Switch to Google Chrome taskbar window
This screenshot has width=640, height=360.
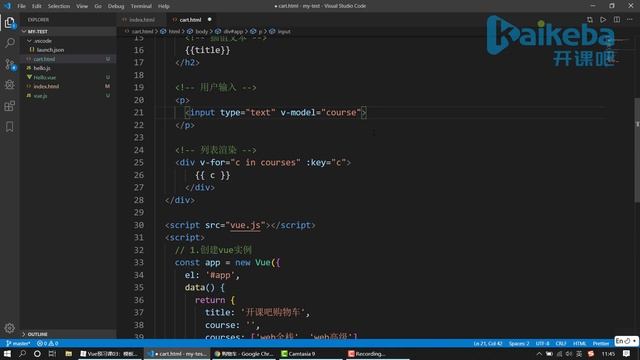tap(244, 353)
